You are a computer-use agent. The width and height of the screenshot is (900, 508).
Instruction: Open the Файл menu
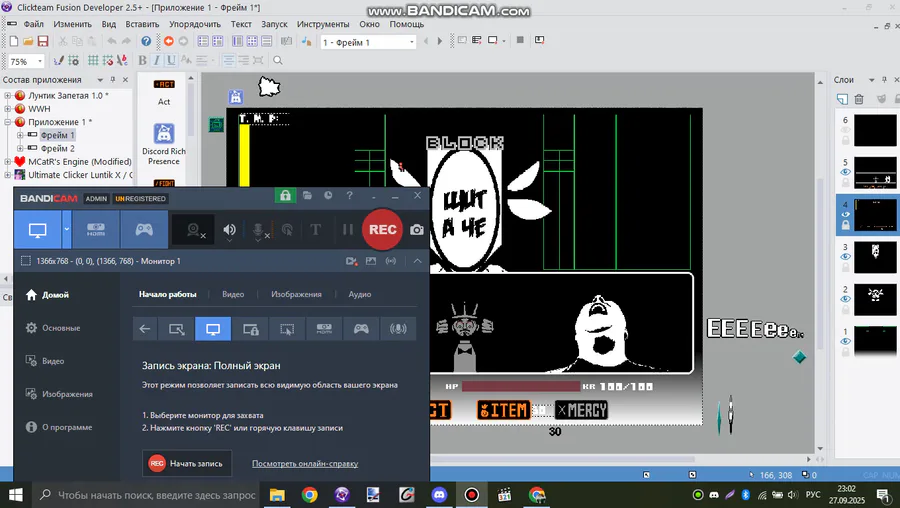pos(33,24)
